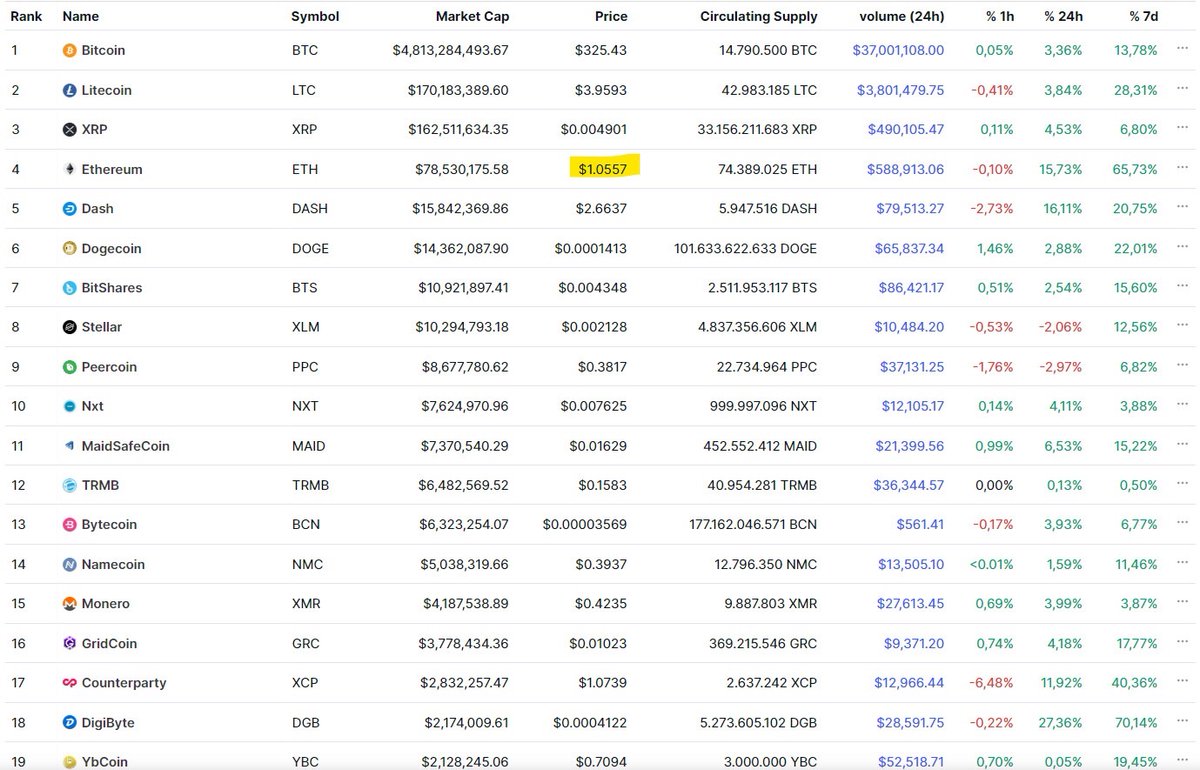Open the Ethereum coin name link
The image size is (1200, 770).
(x=112, y=169)
